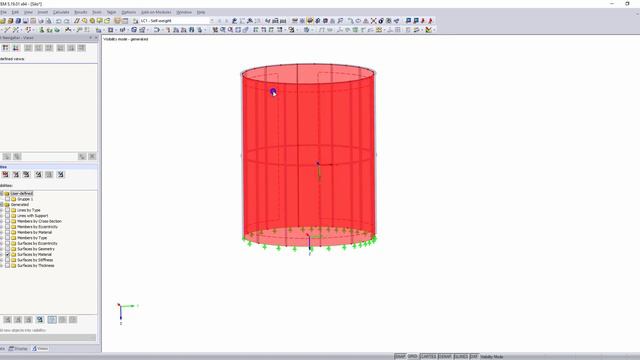
Task: Expand the Surfaces by Material node
Action: (x=2, y=254)
